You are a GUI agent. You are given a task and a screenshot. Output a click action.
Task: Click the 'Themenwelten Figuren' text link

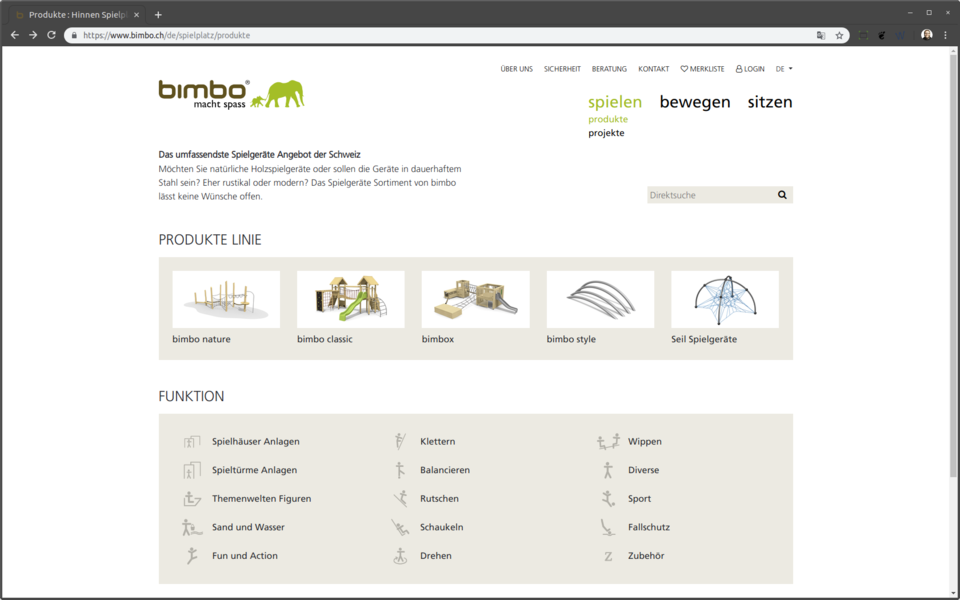click(x=261, y=498)
